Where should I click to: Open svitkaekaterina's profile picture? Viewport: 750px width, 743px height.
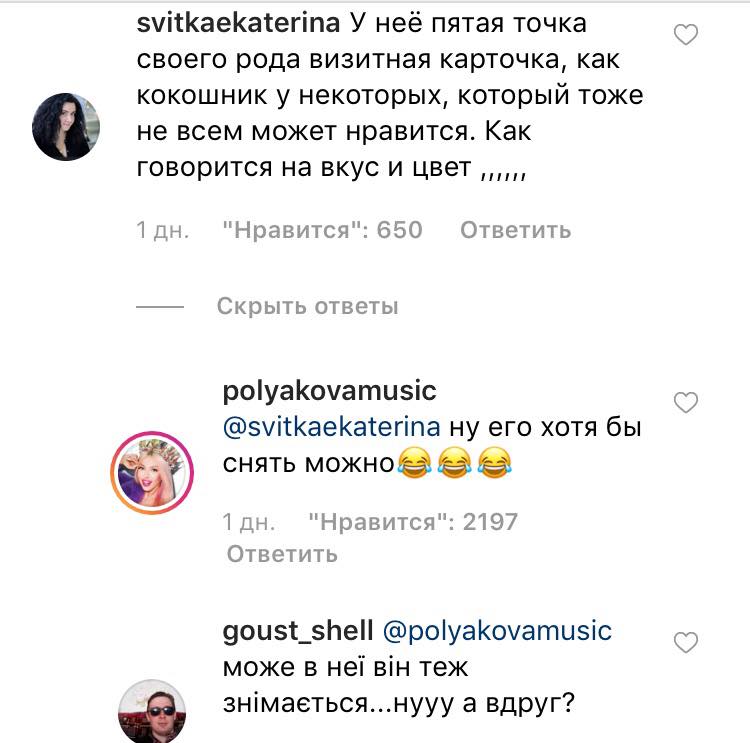tap(66, 127)
